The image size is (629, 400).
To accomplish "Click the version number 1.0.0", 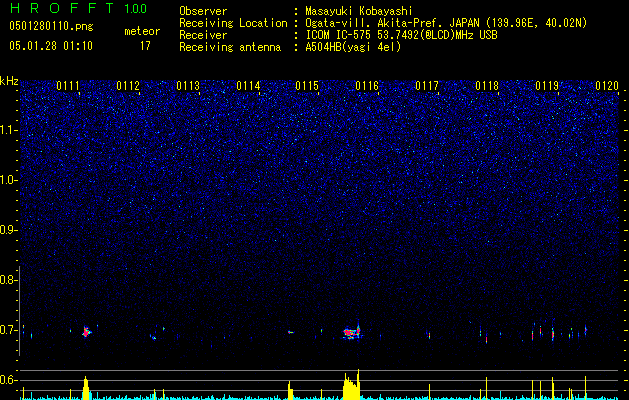I will point(136,9).
